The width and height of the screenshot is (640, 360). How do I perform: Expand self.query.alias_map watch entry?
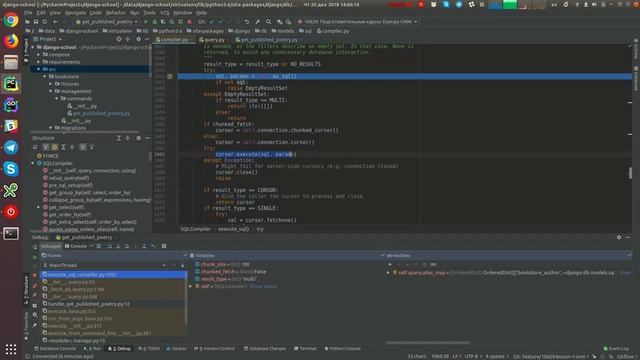tap(388, 273)
